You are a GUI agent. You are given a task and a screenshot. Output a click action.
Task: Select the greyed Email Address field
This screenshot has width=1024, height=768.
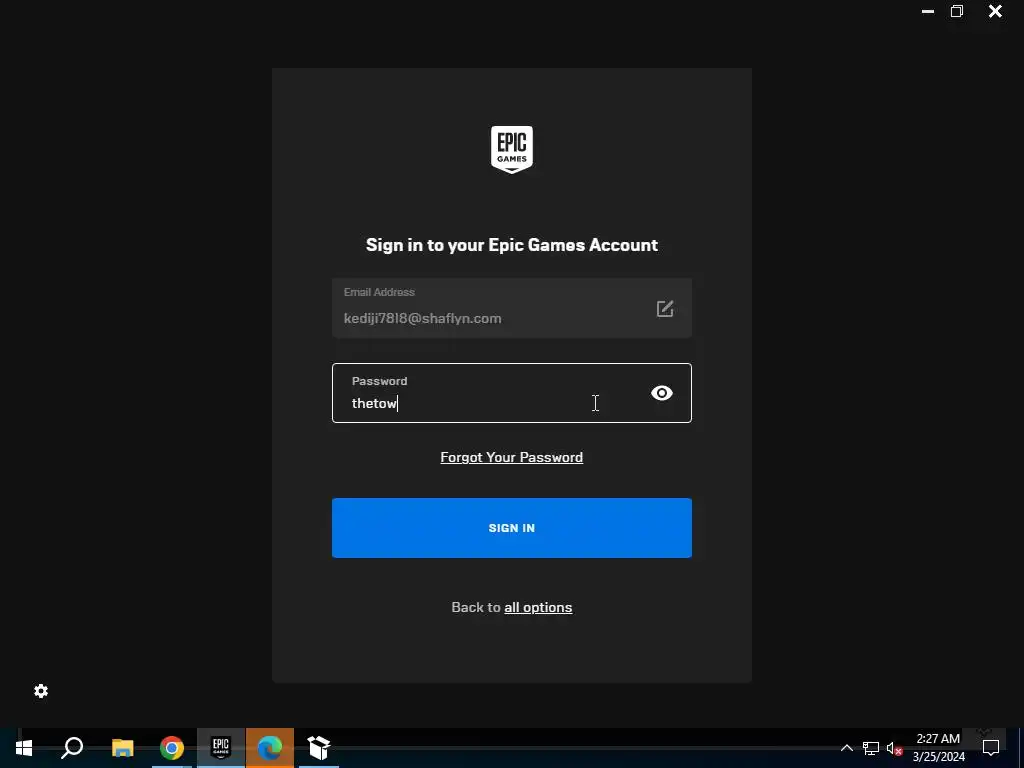point(511,308)
